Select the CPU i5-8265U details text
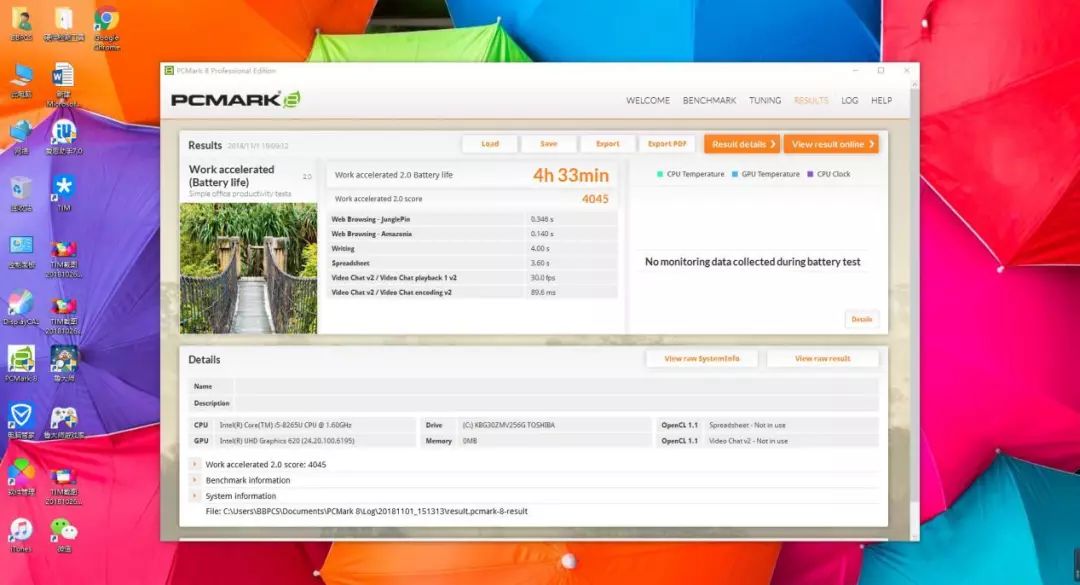 click(x=285, y=425)
